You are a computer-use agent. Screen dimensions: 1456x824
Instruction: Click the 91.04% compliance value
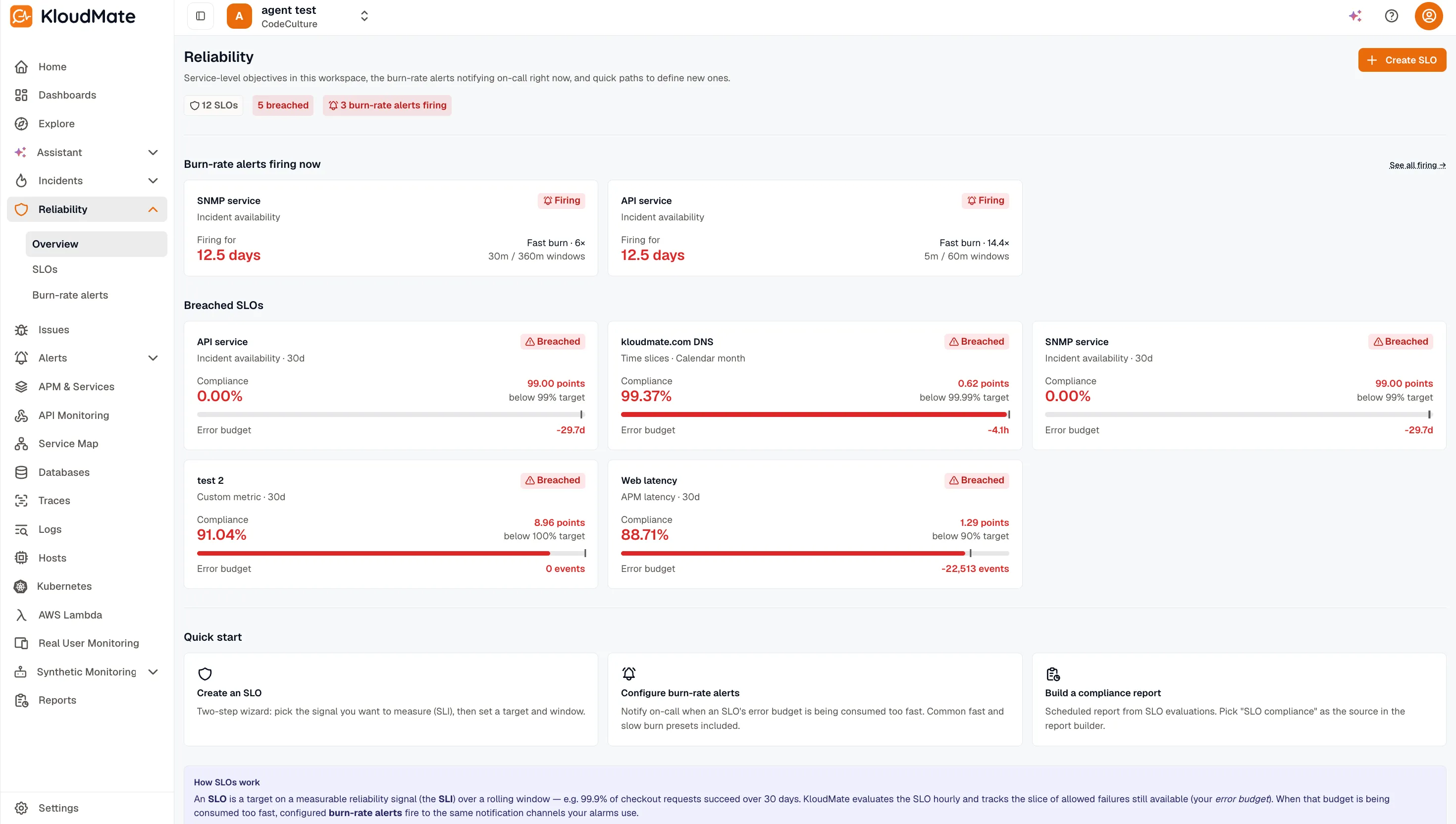click(221, 535)
